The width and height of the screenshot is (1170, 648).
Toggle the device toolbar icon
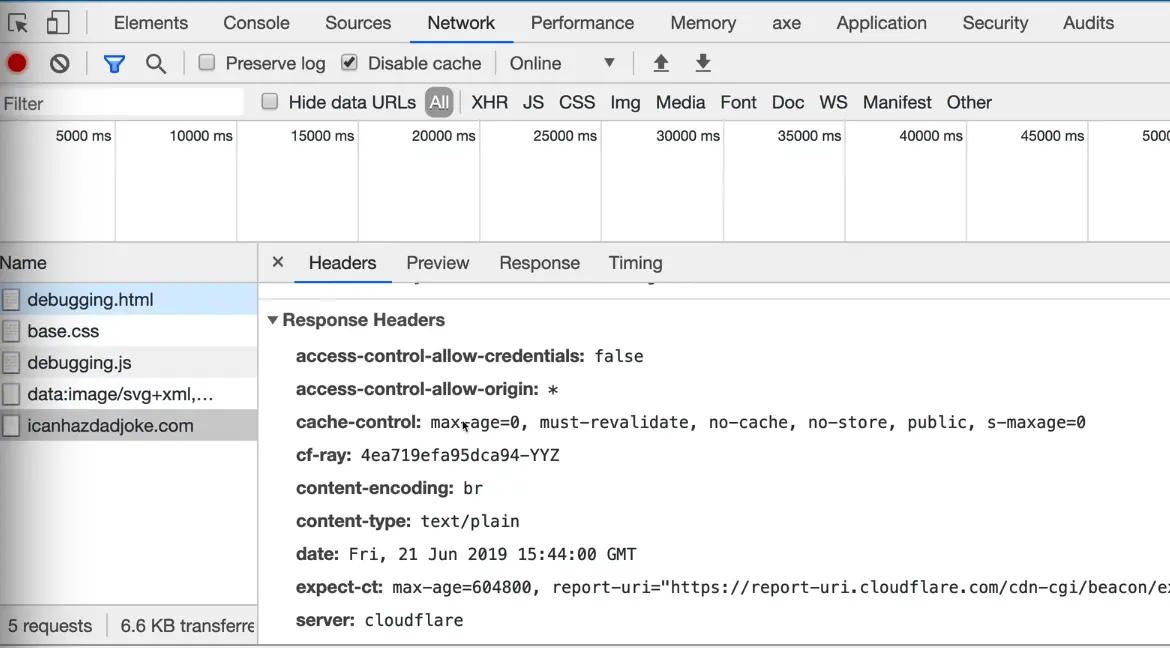tap(58, 23)
